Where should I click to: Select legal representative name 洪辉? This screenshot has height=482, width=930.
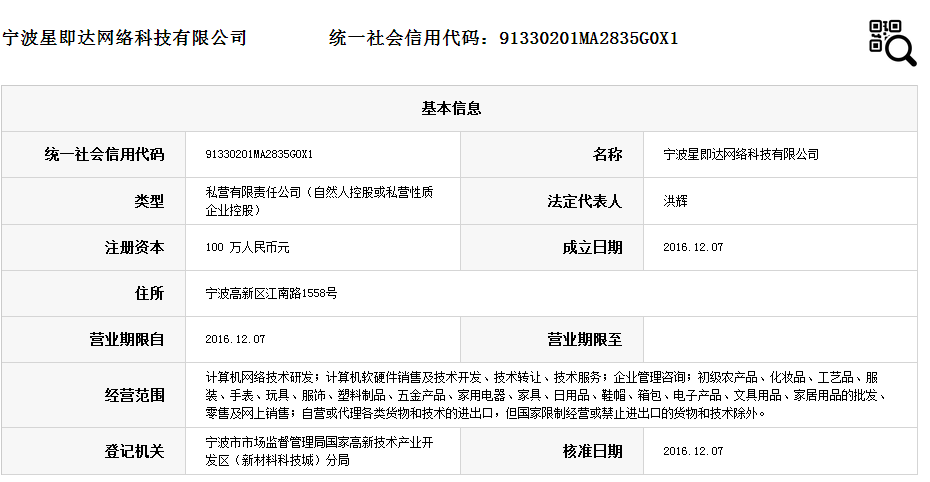tap(676, 202)
